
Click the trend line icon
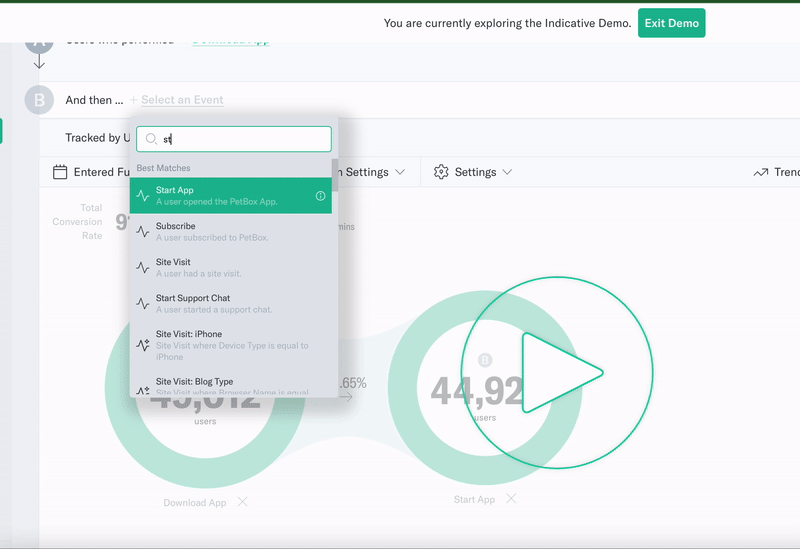pos(761,172)
